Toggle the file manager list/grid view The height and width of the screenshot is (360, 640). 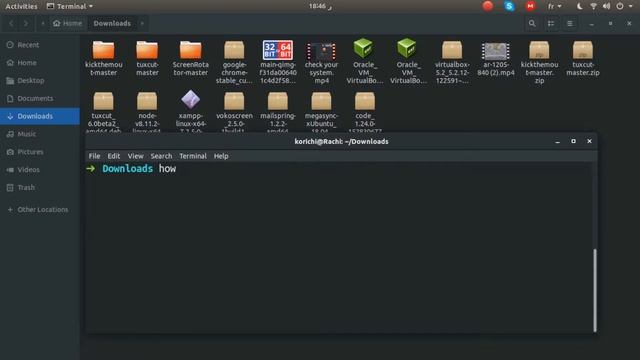click(551, 23)
